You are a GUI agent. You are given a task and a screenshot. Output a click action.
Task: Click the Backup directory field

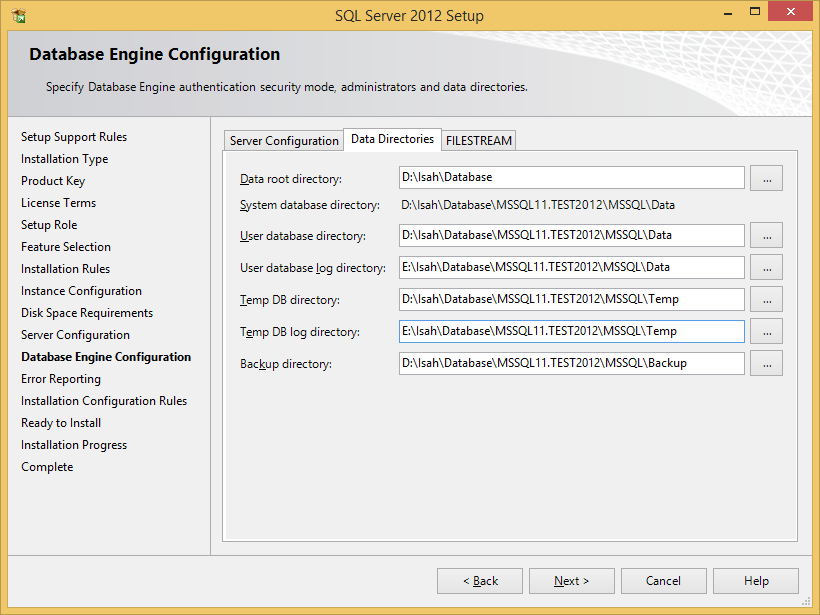[x=572, y=363]
